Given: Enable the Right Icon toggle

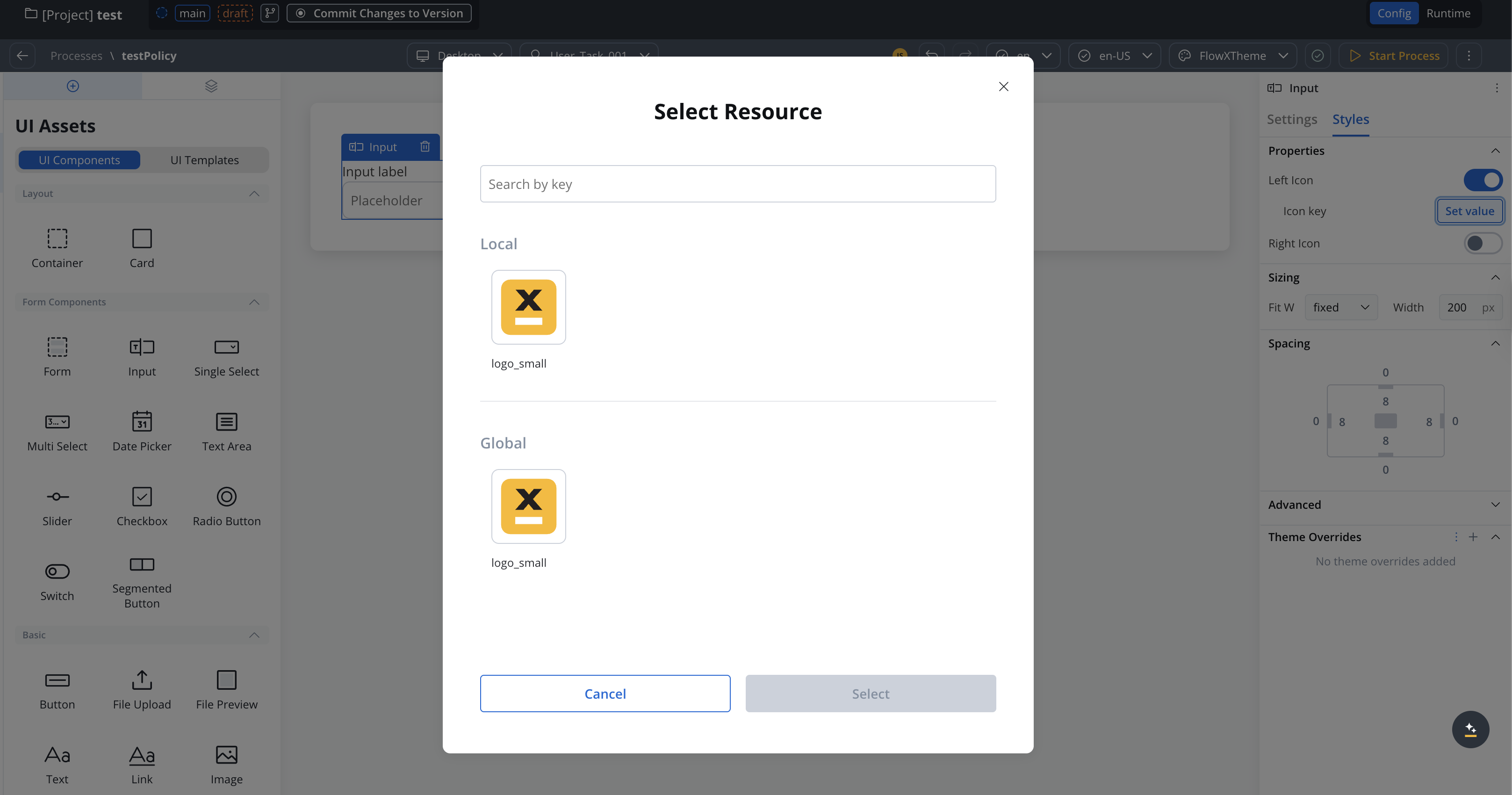Looking at the screenshot, I should pyautogui.click(x=1483, y=243).
